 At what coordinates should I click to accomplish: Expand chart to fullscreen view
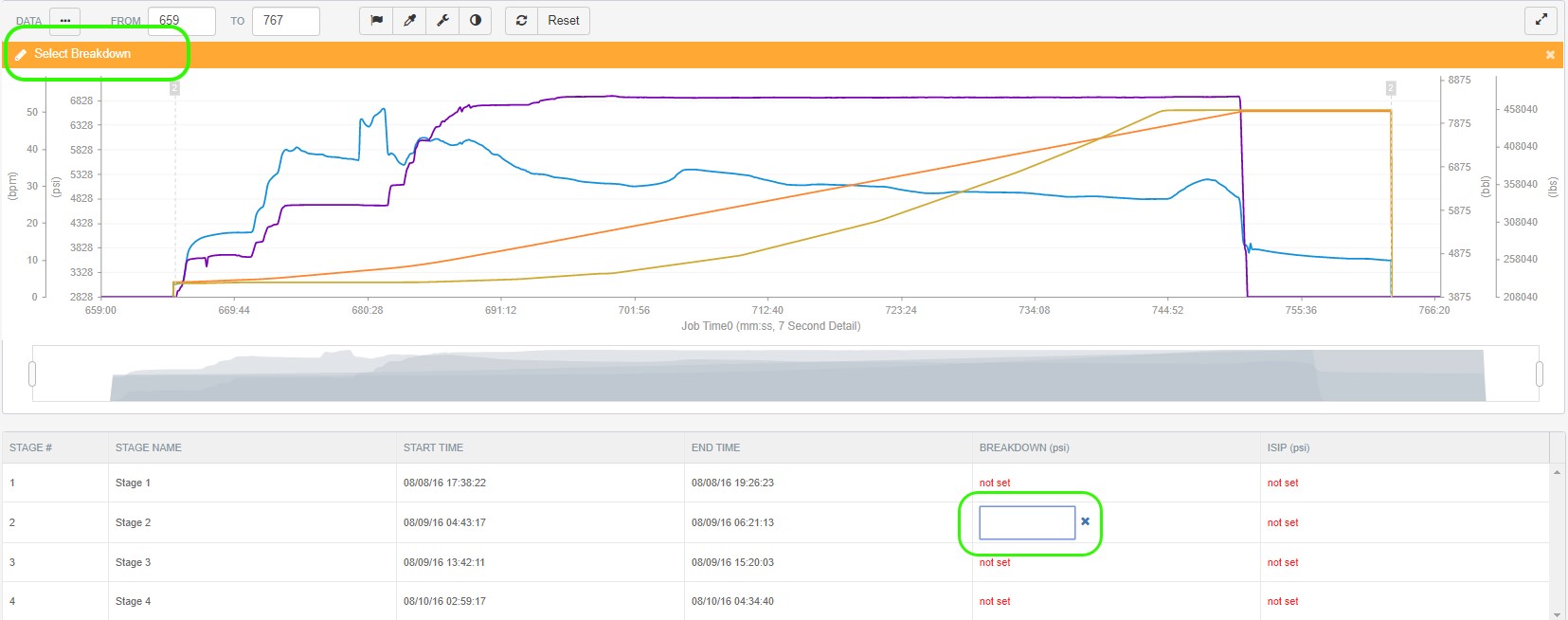pyautogui.click(x=1541, y=20)
